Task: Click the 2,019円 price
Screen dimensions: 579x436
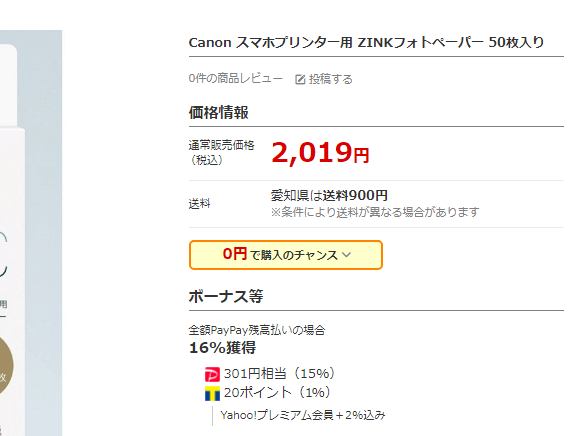Action: [x=320, y=153]
